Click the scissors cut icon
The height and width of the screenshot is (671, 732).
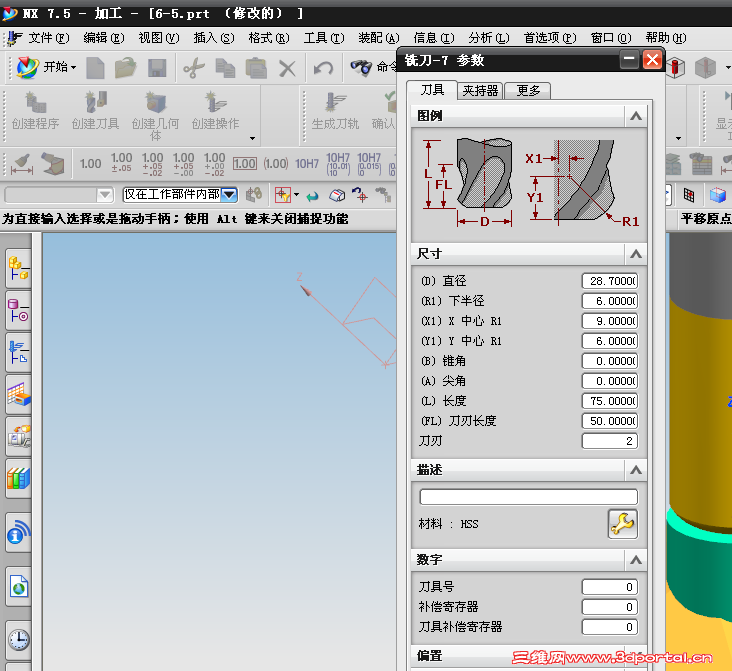[194, 68]
